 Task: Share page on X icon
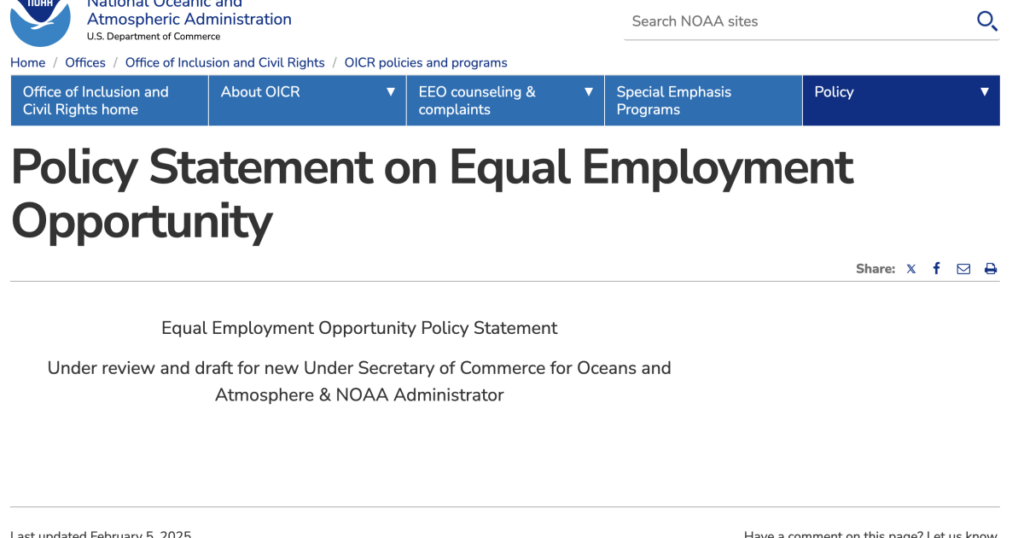pos(911,269)
